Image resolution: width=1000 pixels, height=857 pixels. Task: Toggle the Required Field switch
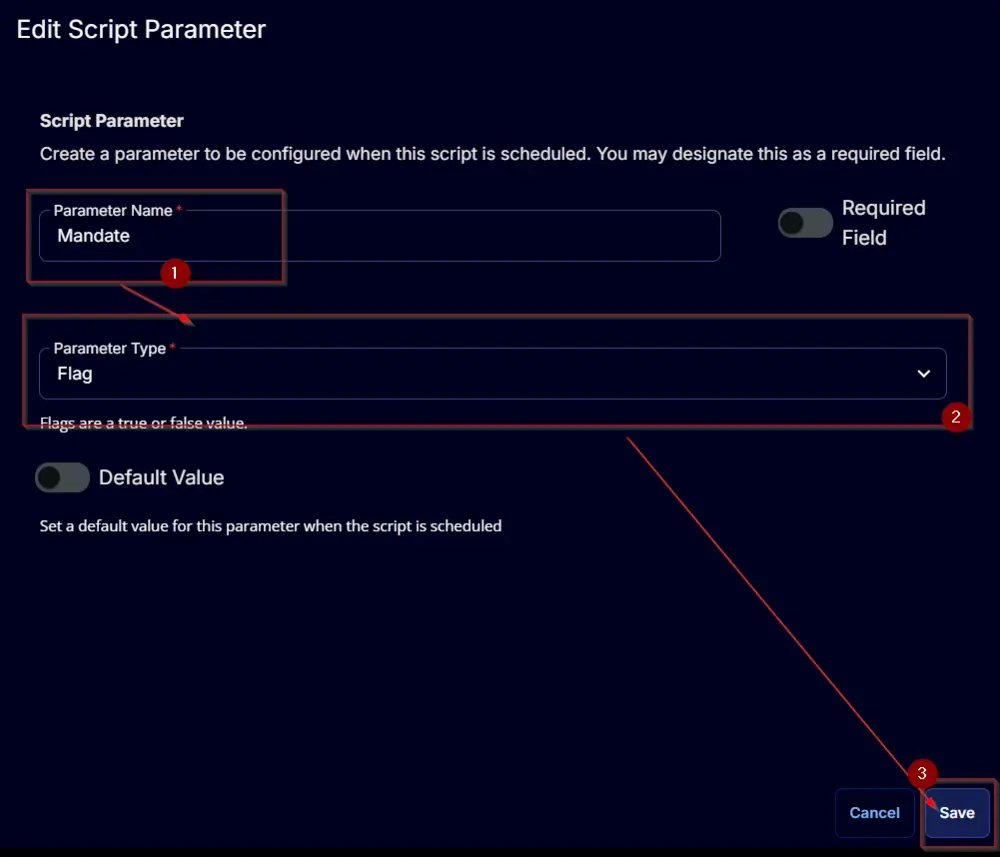point(805,223)
